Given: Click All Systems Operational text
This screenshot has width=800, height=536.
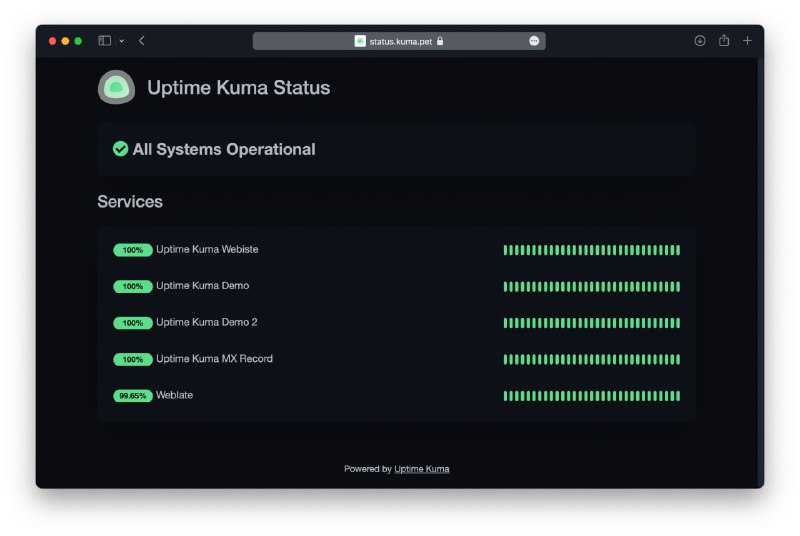Looking at the screenshot, I should point(224,149).
